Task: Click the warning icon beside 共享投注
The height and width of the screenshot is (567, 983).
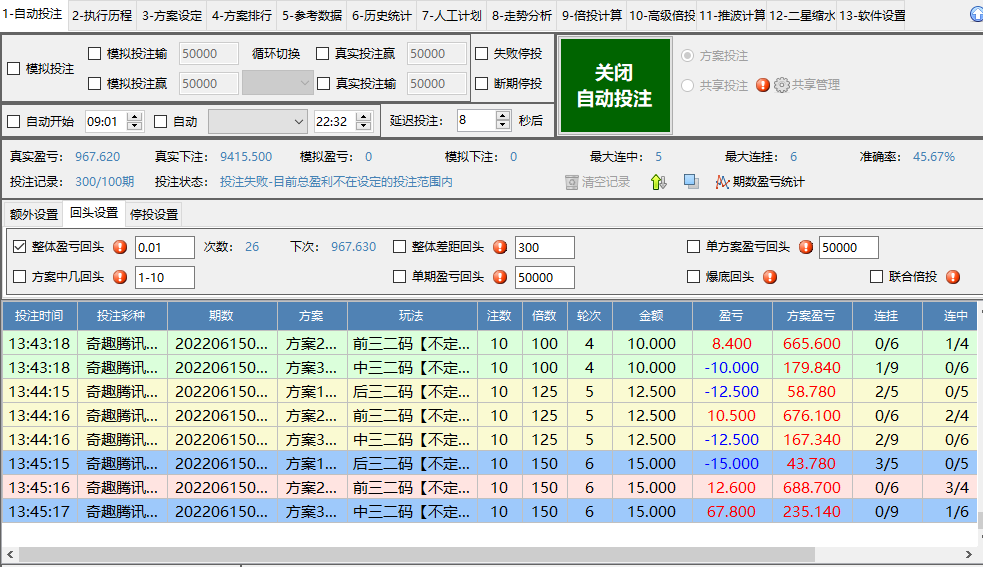Action: (762, 85)
